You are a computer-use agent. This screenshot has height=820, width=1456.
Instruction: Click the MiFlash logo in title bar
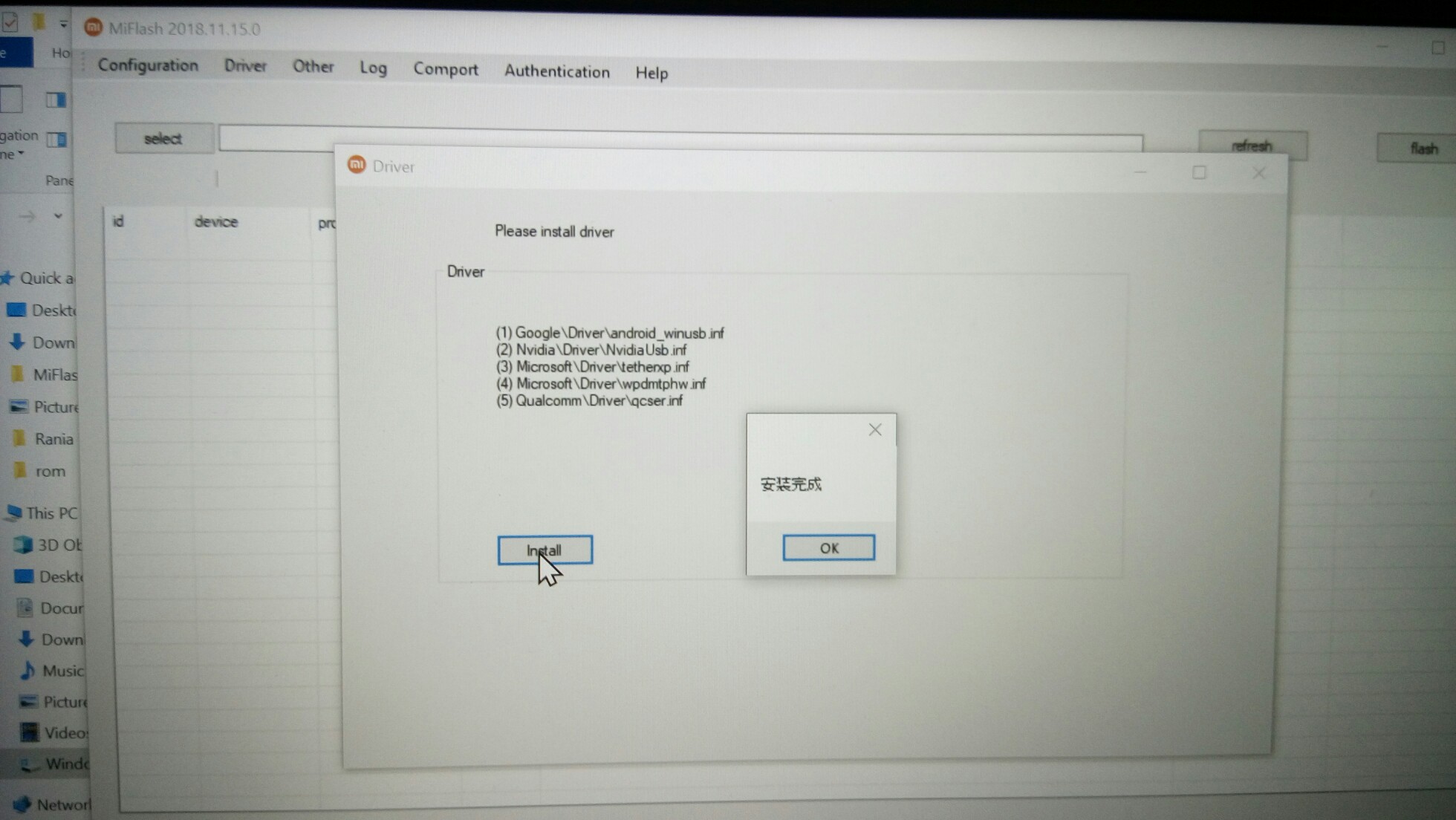[94, 27]
